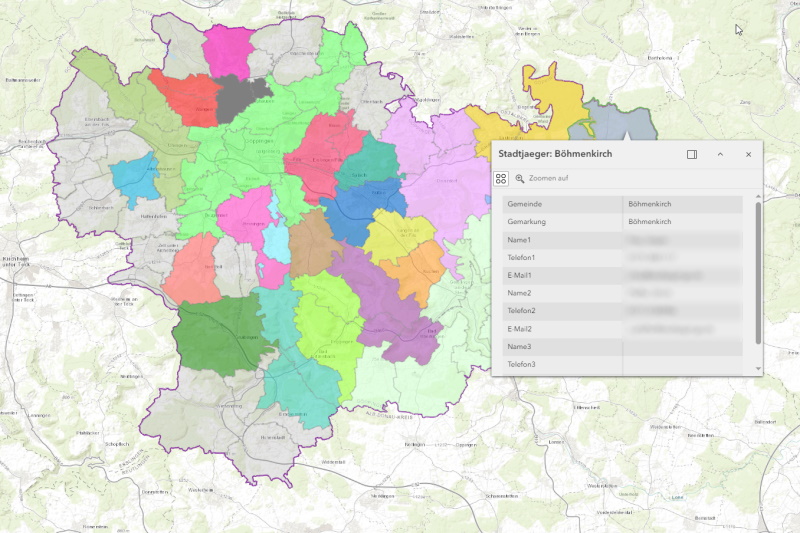Click the popup scrollbar down arrow
Screen dimensions: 800x533
tap(757, 369)
